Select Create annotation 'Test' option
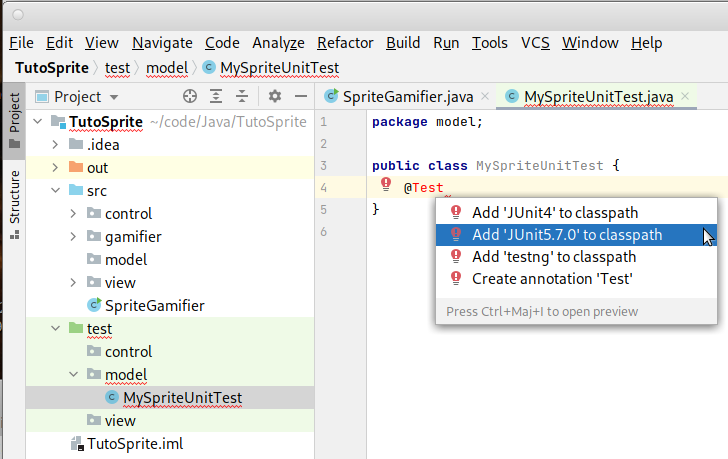728x459 pixels. click(x=551, y=279)
